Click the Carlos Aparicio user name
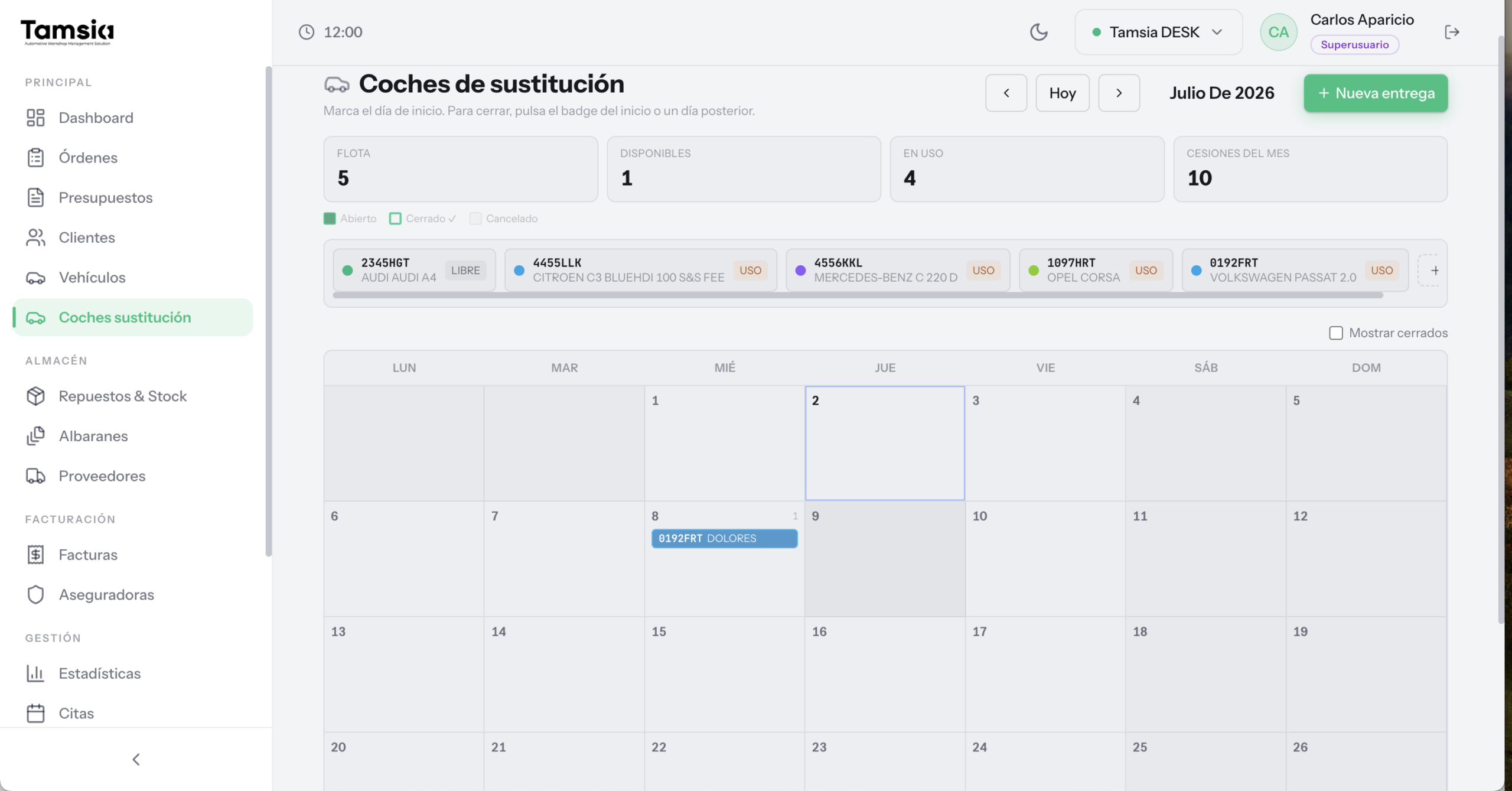 pyautogui.click(x=1362, y=19)
